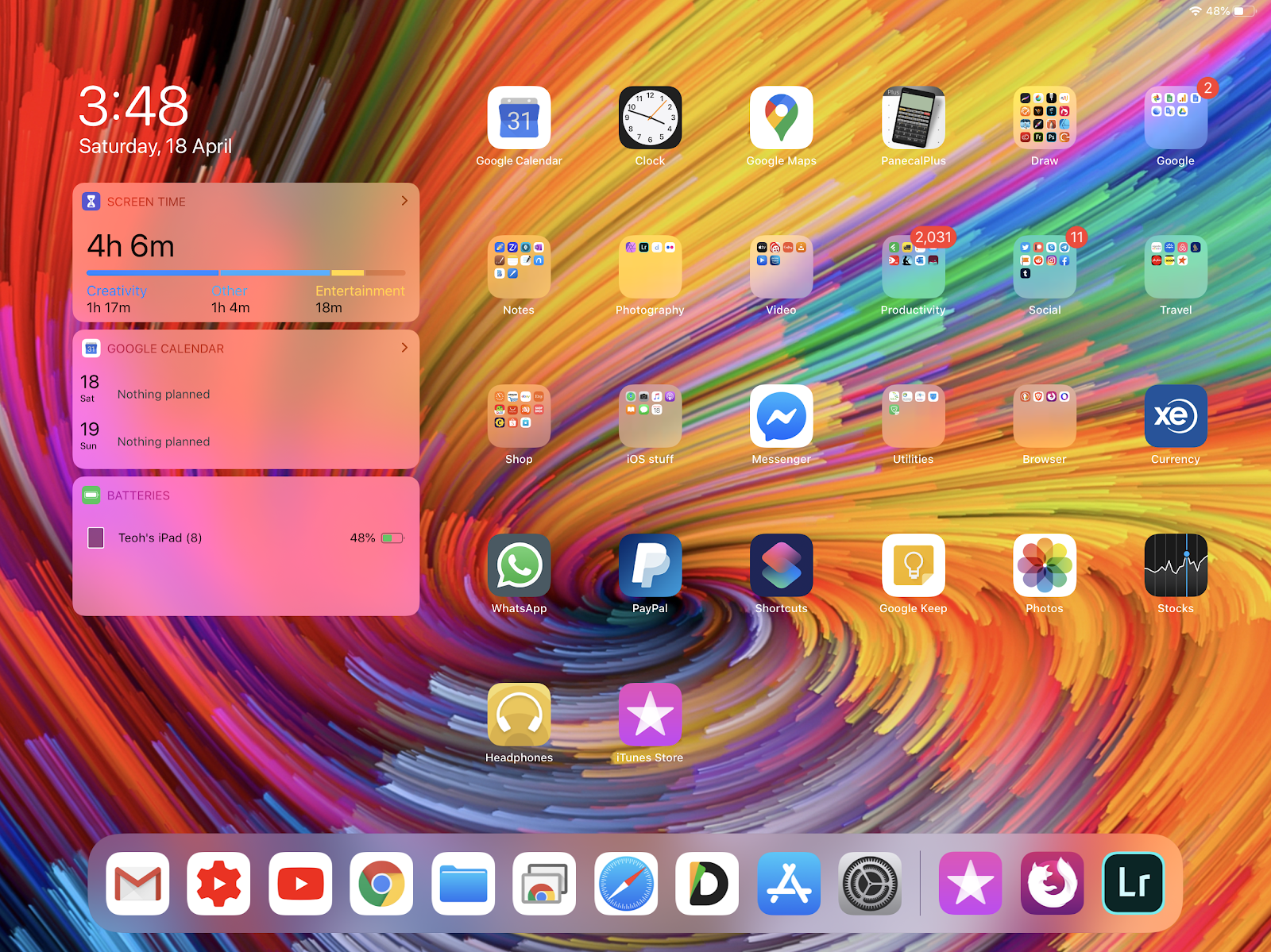Open the Photos app

1045,565
